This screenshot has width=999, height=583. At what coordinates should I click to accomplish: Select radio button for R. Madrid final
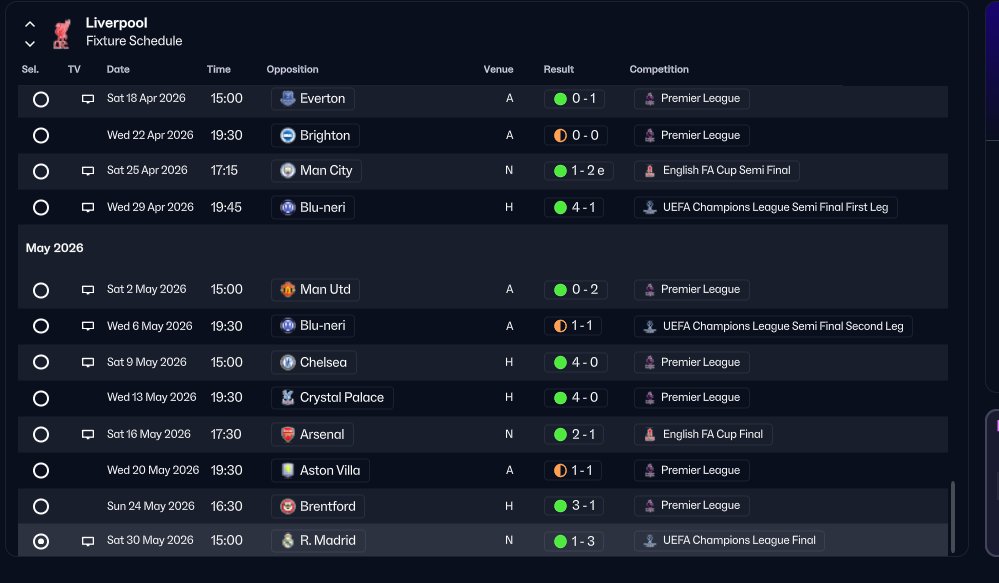click(41, 542)
